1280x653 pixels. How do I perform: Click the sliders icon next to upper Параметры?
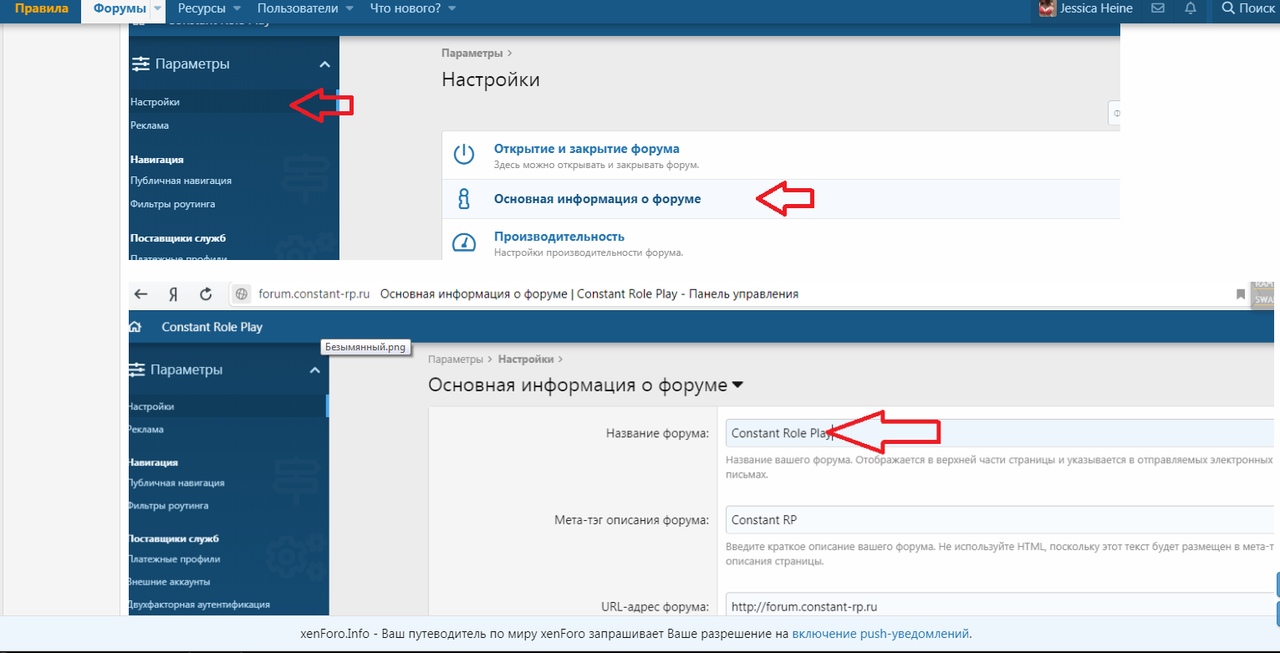click(x=140, y=64)
